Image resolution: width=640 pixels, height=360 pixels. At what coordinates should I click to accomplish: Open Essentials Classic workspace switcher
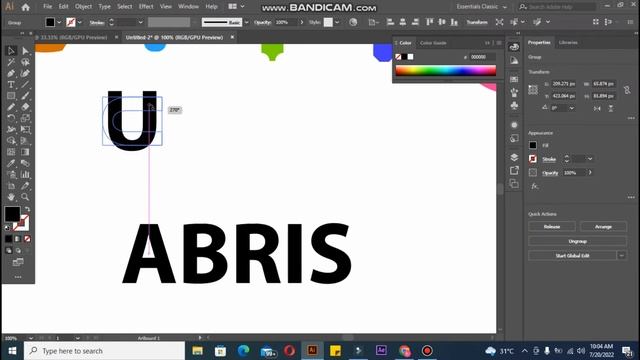coord(481,7)
